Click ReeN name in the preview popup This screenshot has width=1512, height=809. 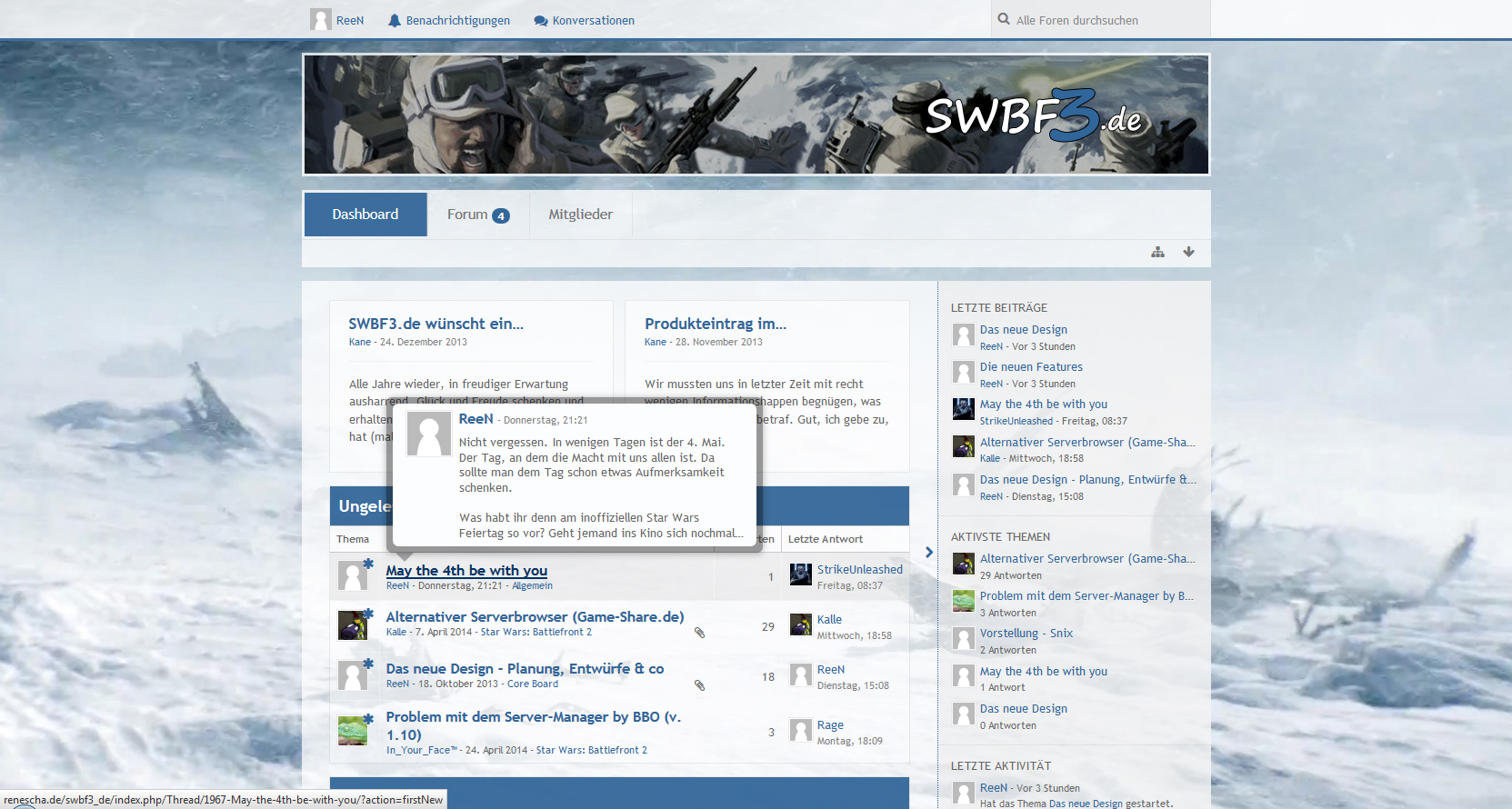point(476,419)
